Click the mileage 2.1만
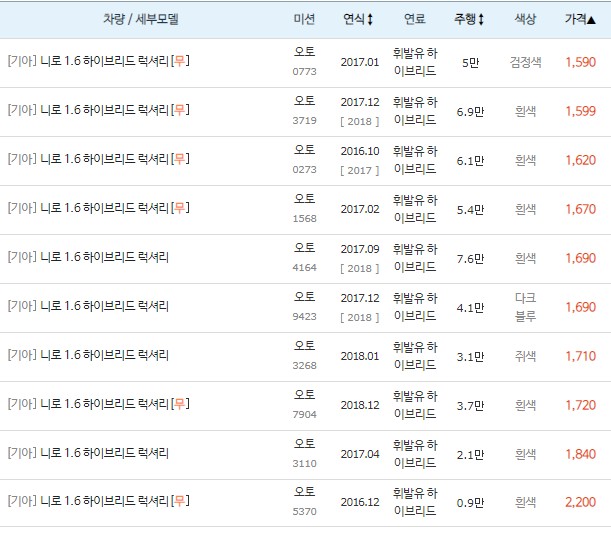 point(470,455)
